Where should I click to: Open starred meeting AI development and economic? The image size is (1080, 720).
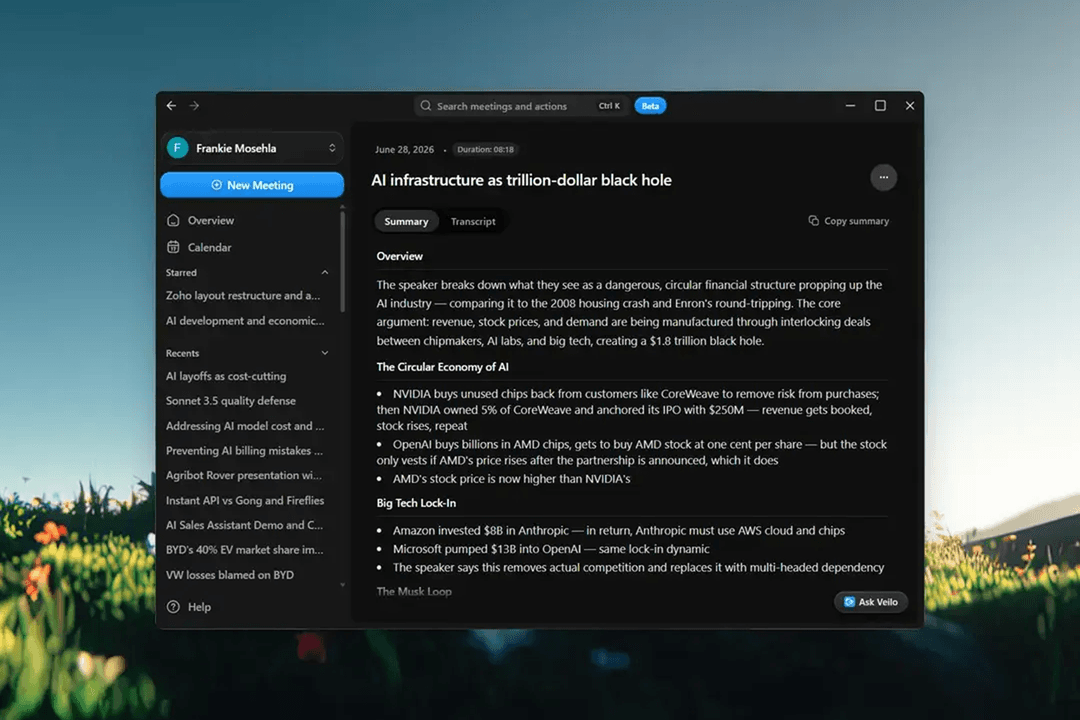point(245,321)
